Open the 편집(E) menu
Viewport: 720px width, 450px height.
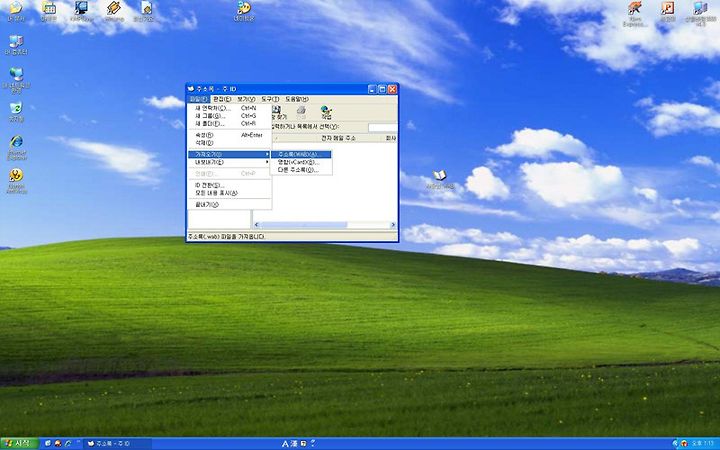click(x=222, y=99)
